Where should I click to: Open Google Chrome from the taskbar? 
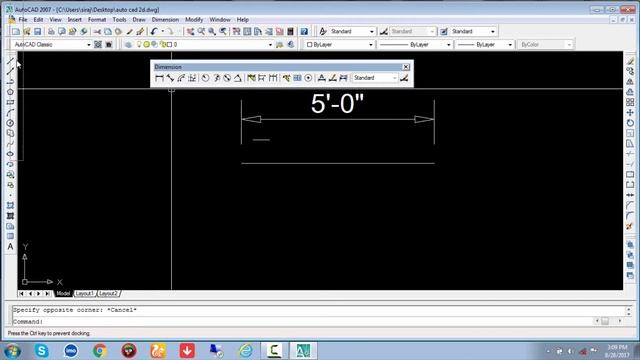pyautogui.click(x=100, y=351)
